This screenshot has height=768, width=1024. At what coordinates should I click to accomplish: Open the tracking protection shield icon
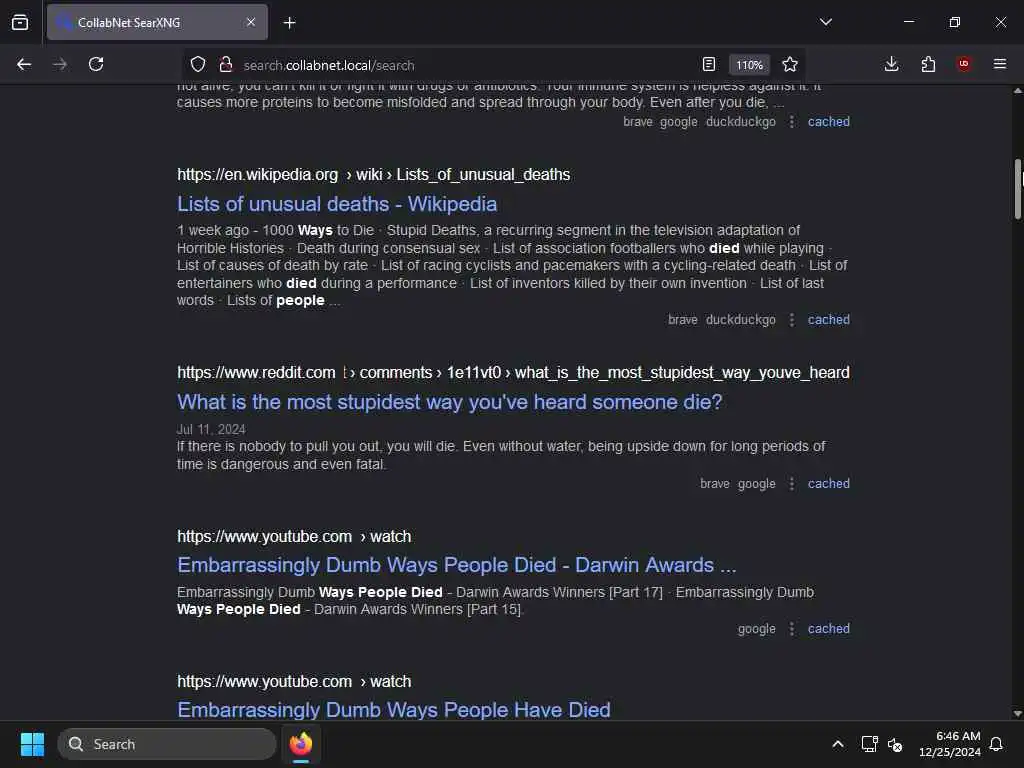(198, 65)
